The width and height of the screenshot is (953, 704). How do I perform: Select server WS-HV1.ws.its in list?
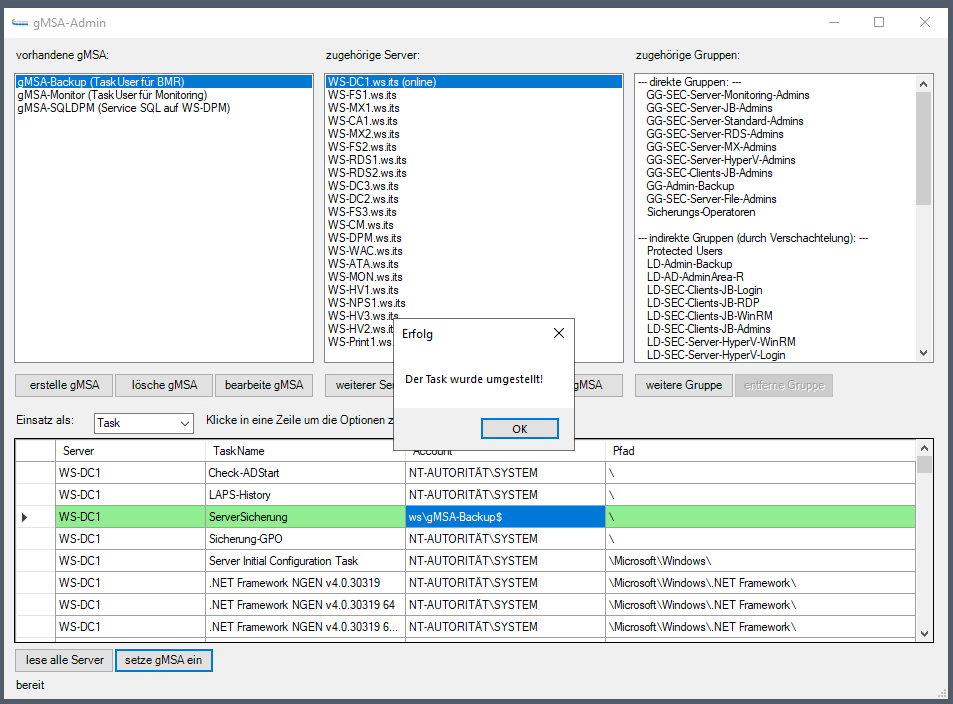(474, 290)
